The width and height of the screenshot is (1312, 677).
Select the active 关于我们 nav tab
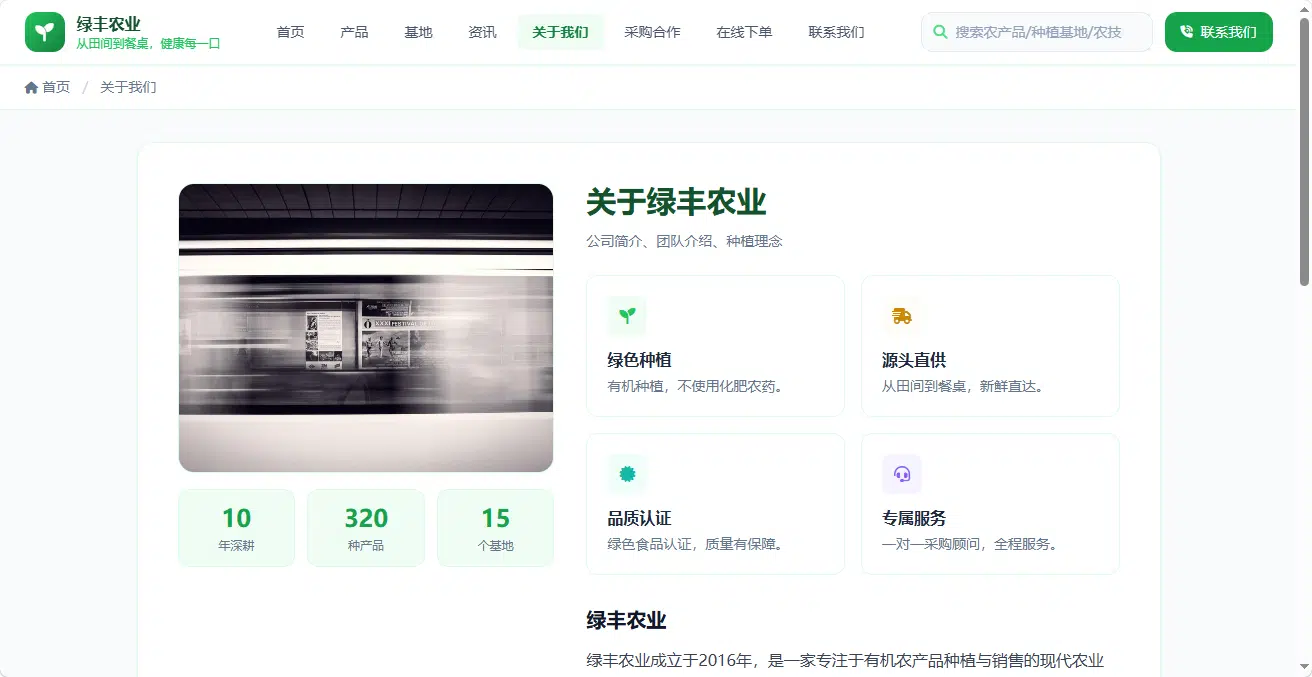560,32
